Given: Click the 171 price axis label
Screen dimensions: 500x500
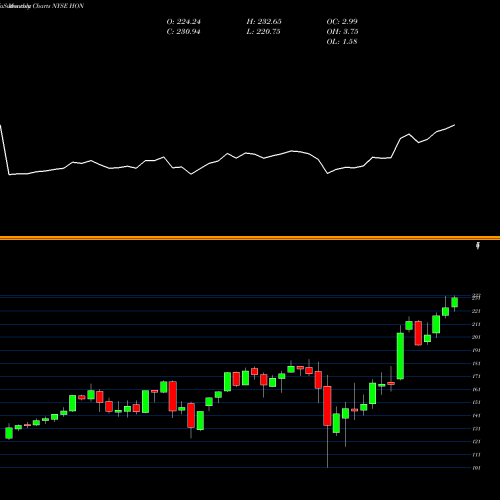Looking at the screenshot, I should point(476,376).
